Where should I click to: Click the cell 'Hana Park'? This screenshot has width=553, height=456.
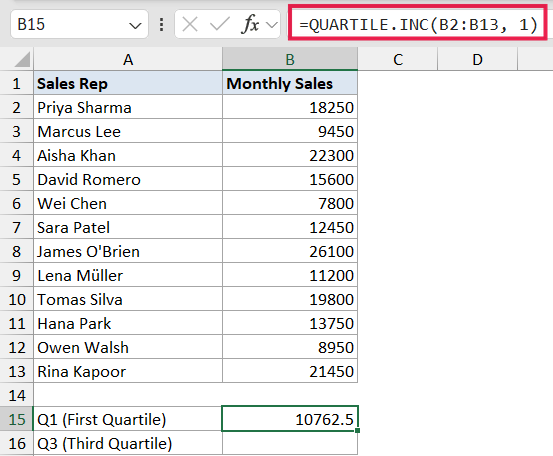point(128,323)
